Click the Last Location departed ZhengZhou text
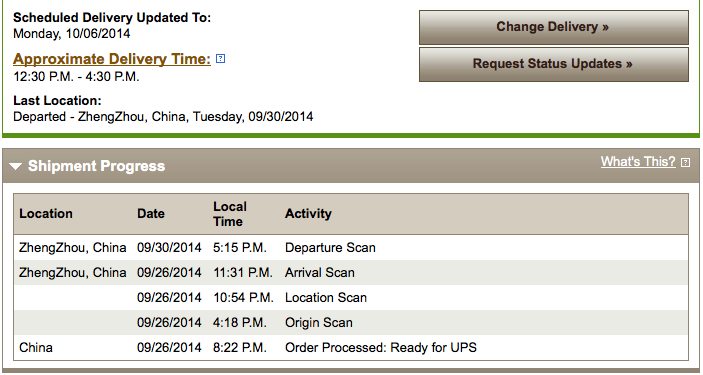 pos(163,117)
